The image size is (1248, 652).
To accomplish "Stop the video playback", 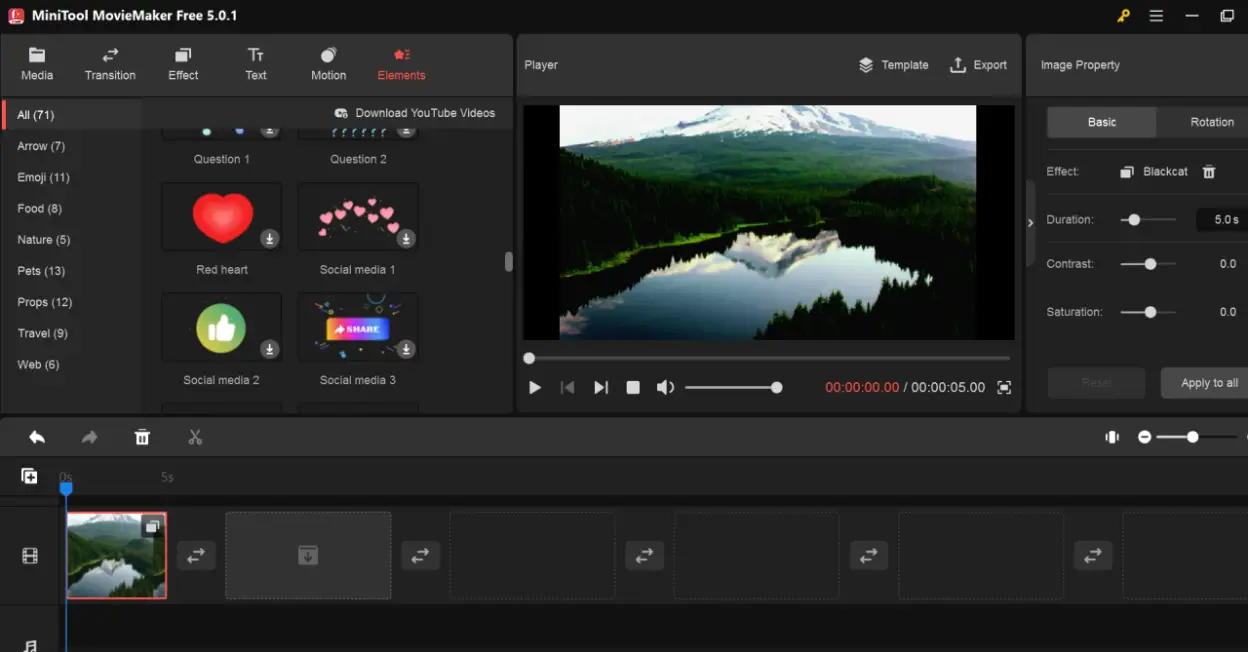I will click(633, 388).
